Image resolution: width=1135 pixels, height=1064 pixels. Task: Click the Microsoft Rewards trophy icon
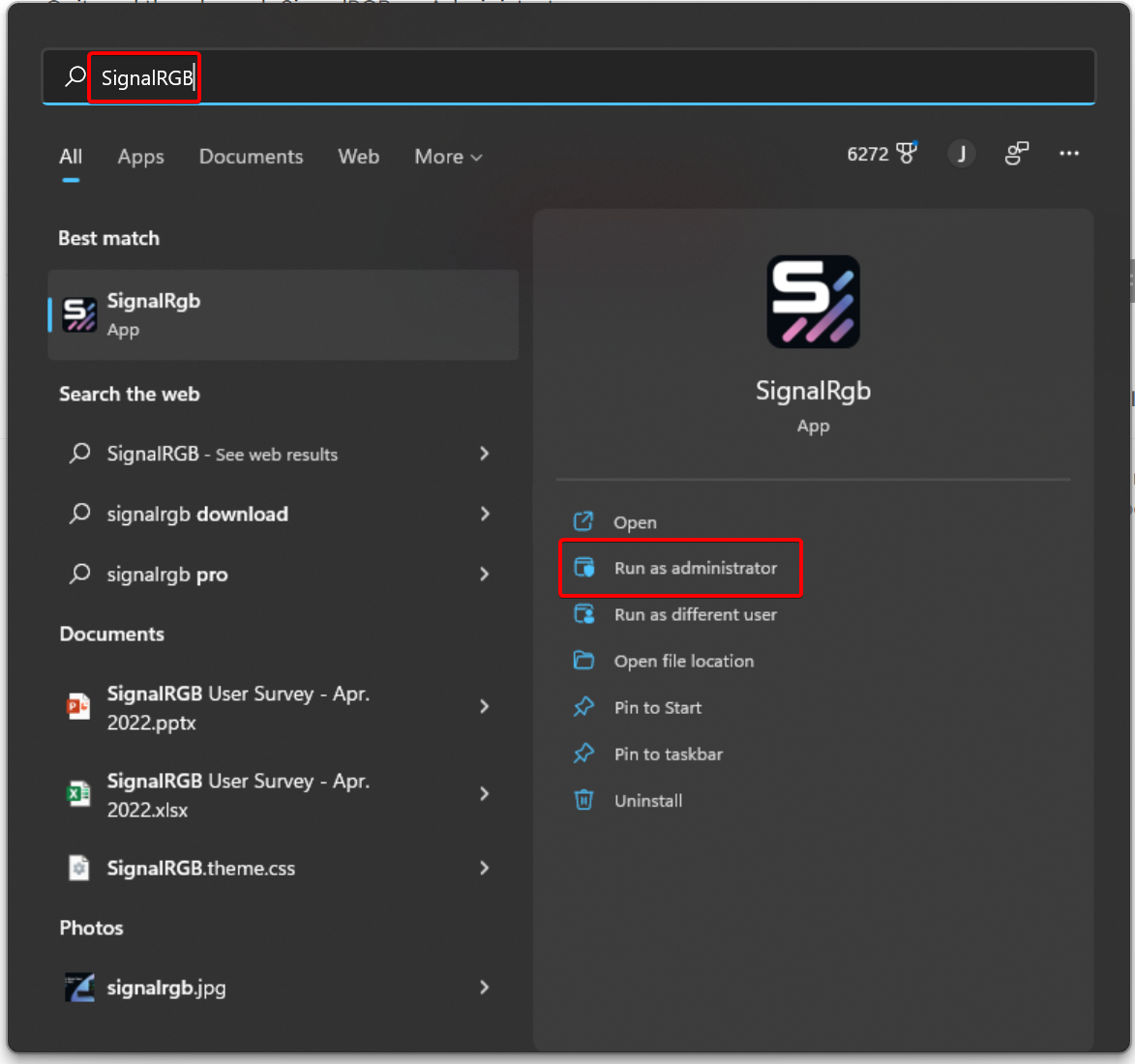(x=906, y=154)
